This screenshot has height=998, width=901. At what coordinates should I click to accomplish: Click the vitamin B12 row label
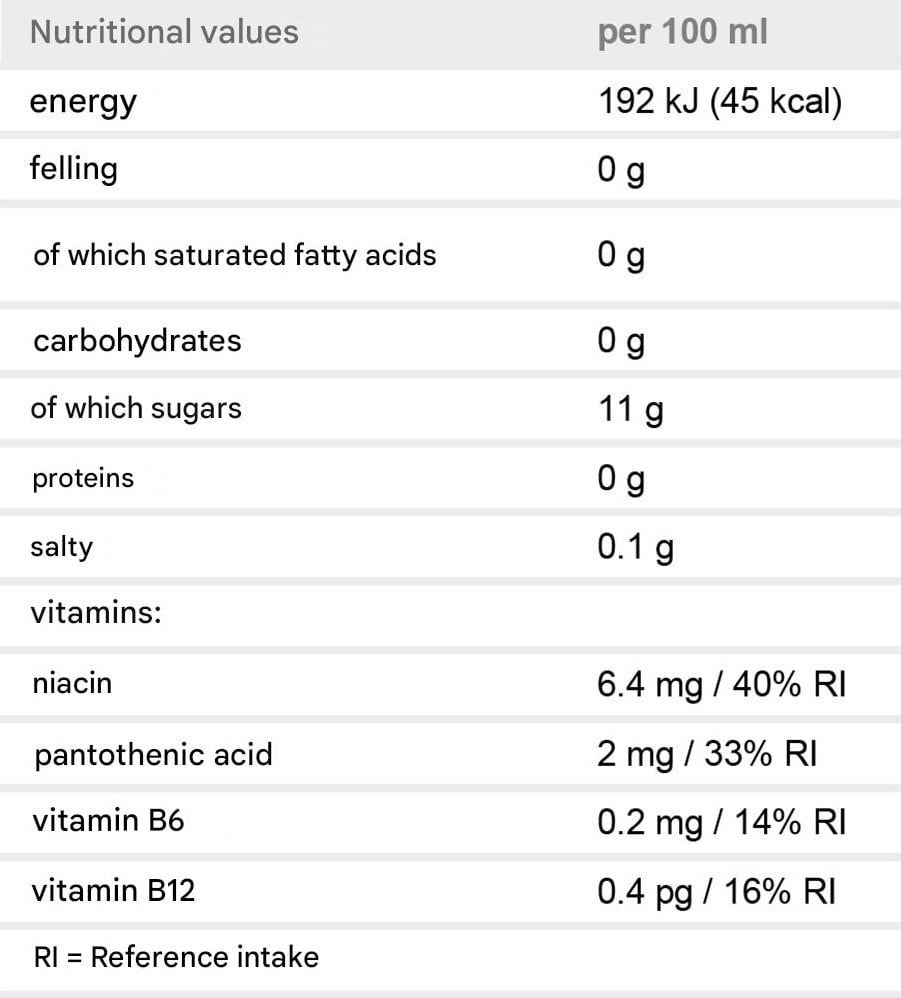click(x=113, y=890)
